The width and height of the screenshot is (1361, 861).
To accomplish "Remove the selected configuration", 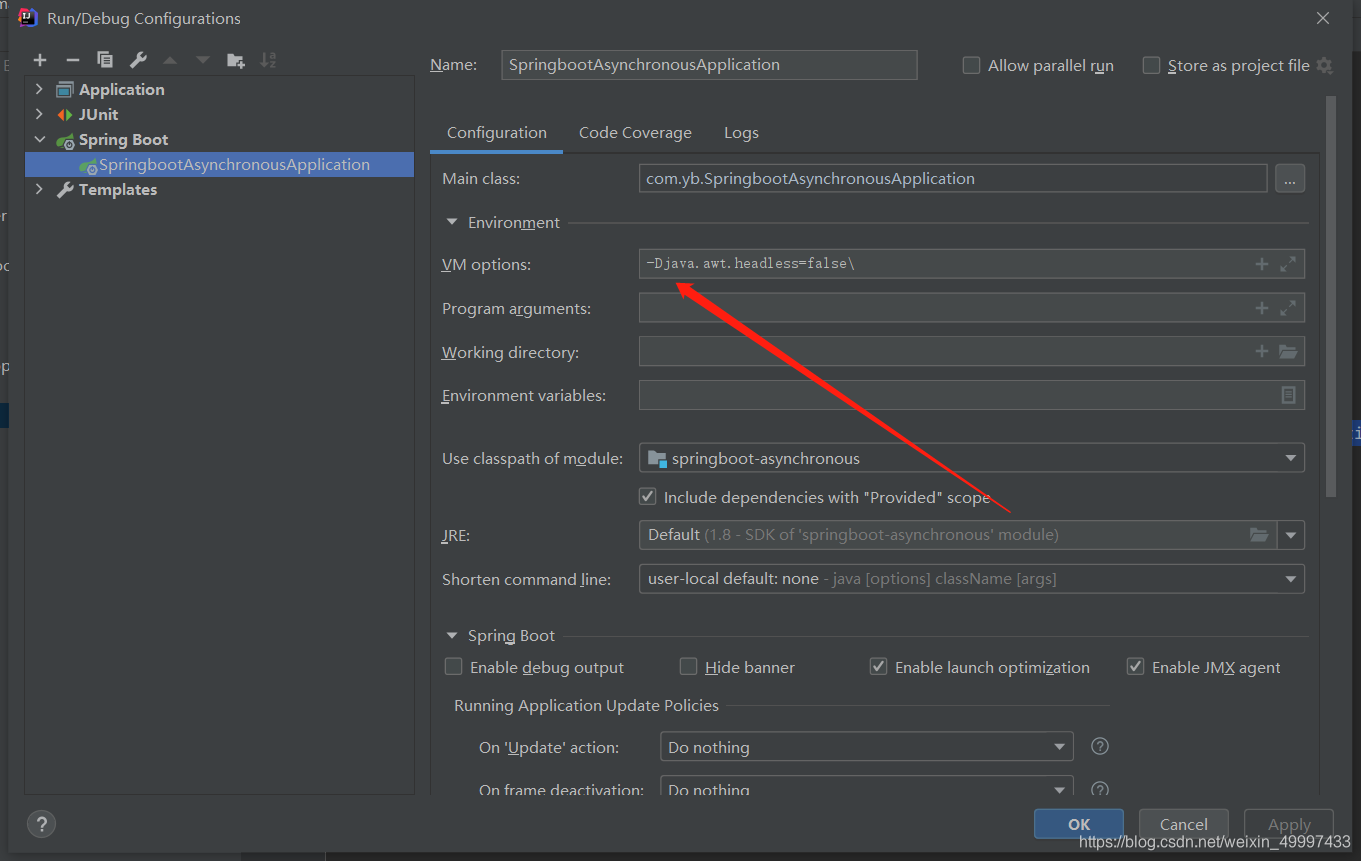I will 72,59.
